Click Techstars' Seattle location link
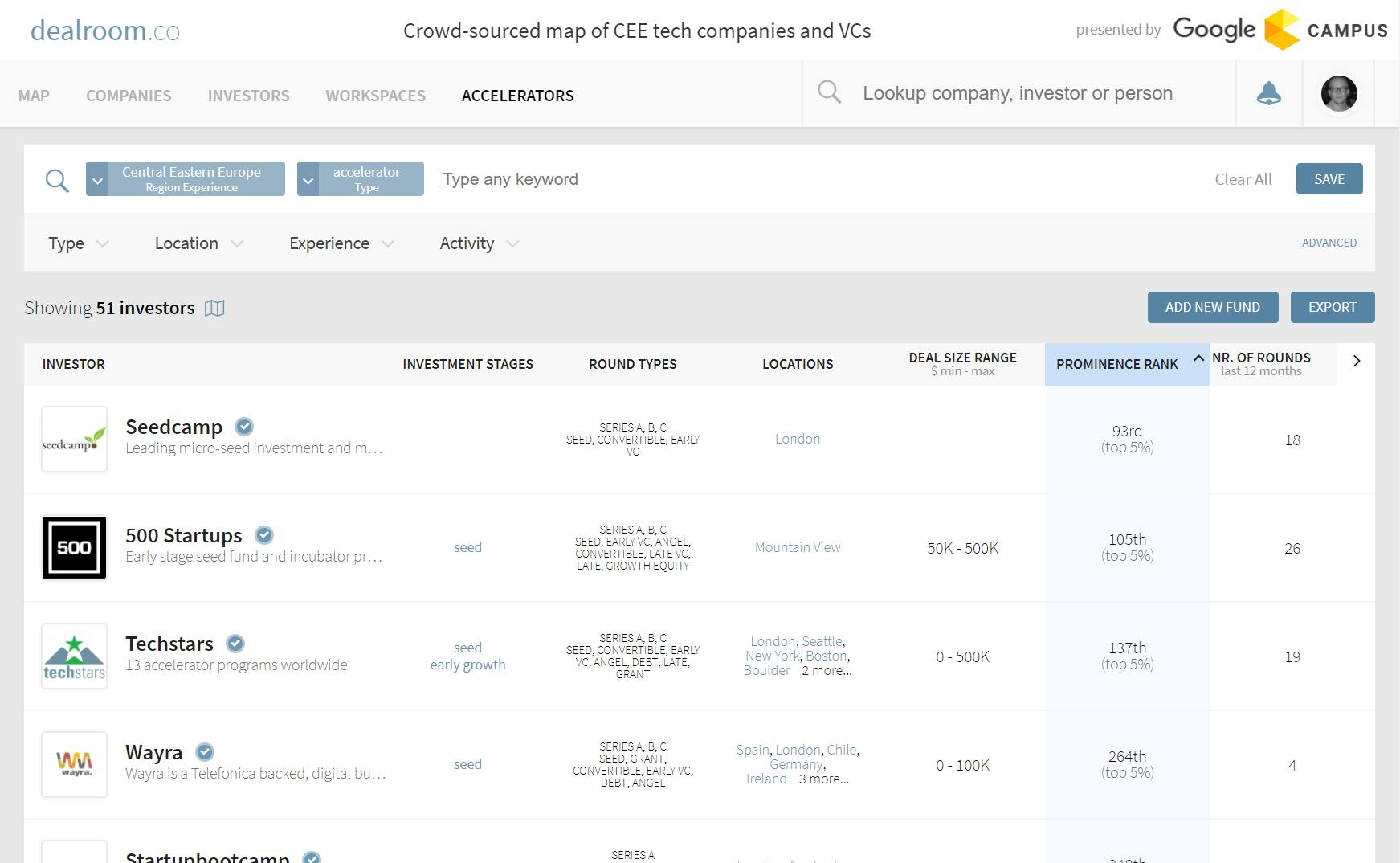1400x863 pixels. point(822,641)
